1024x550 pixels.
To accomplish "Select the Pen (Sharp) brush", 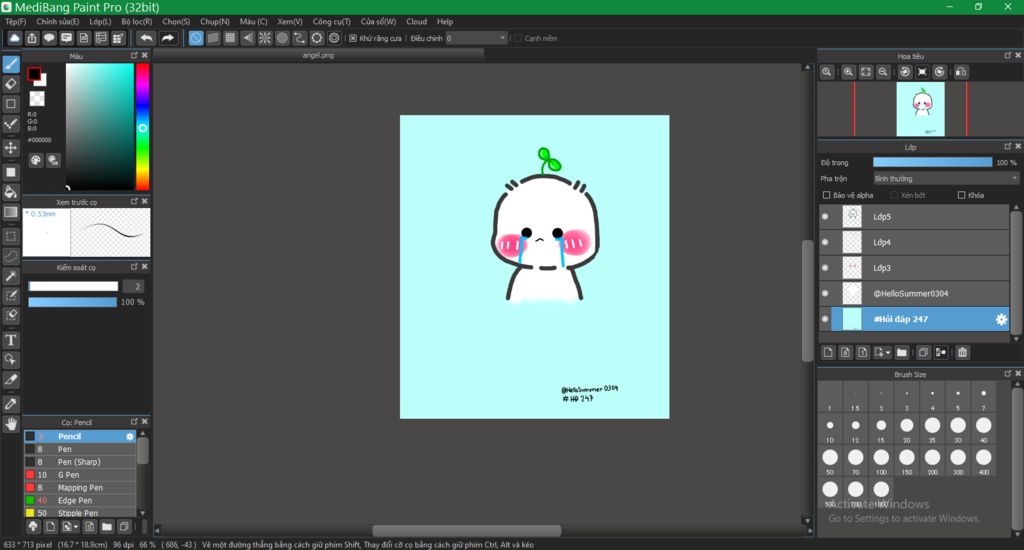I will click(x=80, y=462).
